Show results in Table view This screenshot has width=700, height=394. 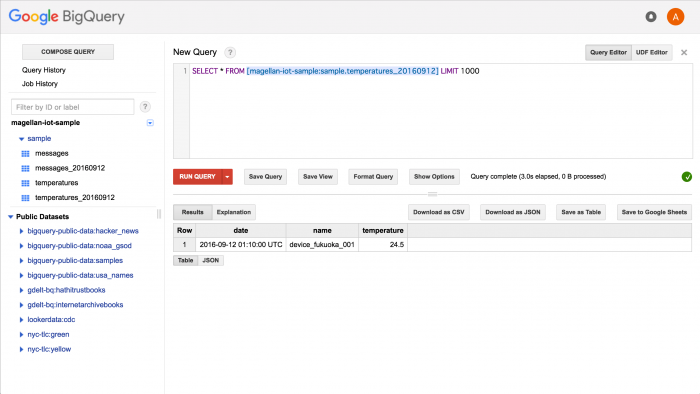pos(185,260)
